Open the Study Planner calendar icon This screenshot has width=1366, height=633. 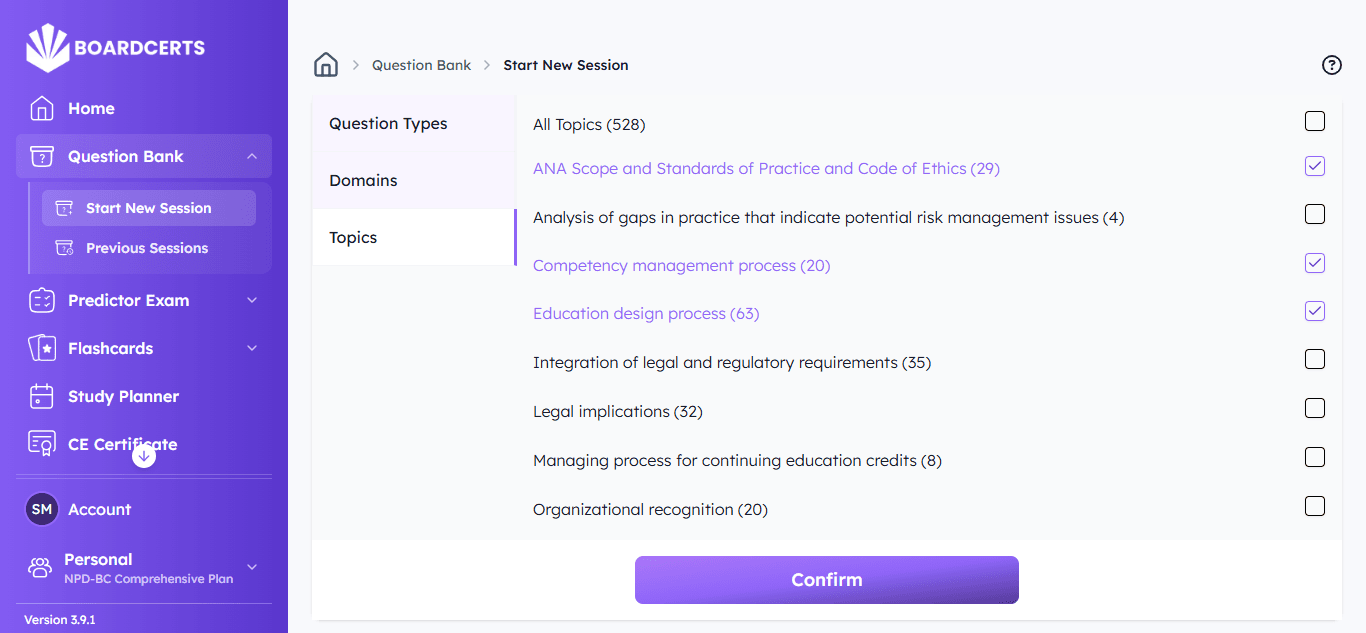[42, 397]
